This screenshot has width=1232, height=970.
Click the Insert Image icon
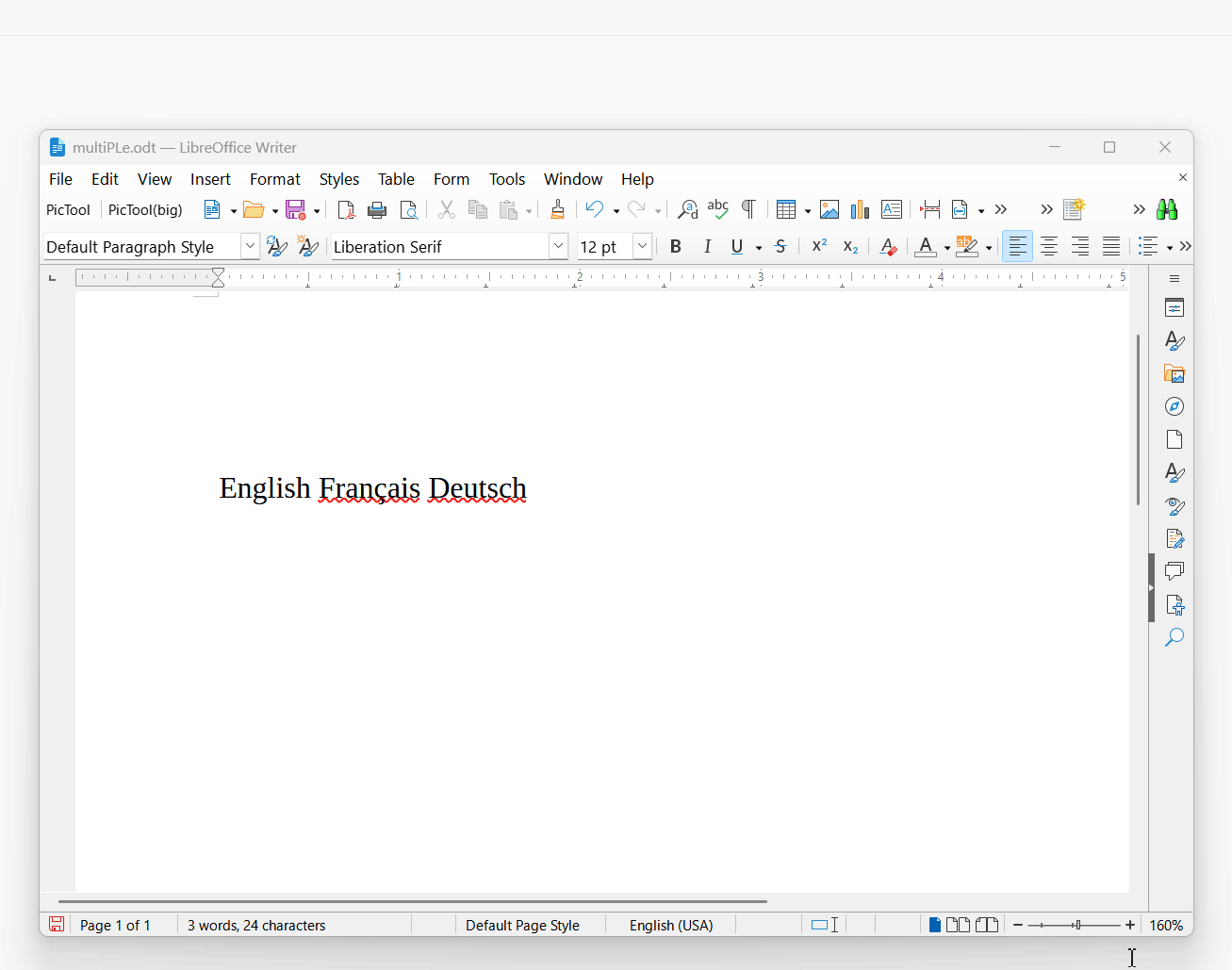pos(830,209)
